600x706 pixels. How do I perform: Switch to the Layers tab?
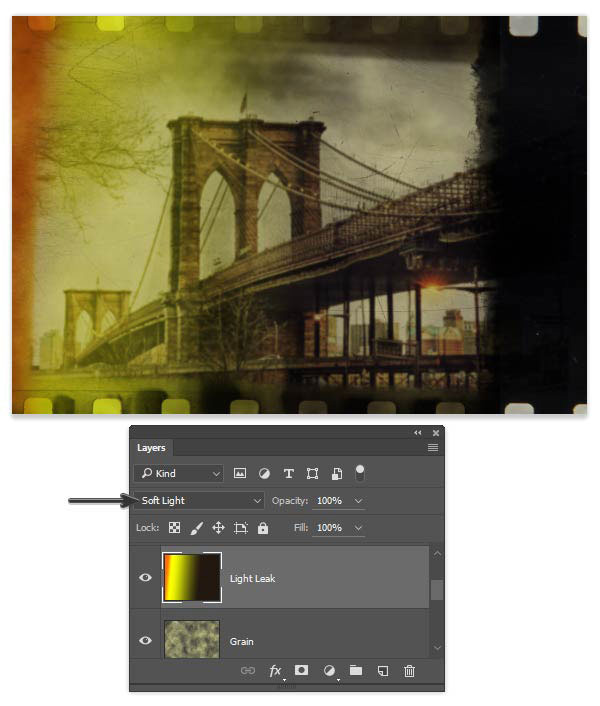(x=151, y=448)
